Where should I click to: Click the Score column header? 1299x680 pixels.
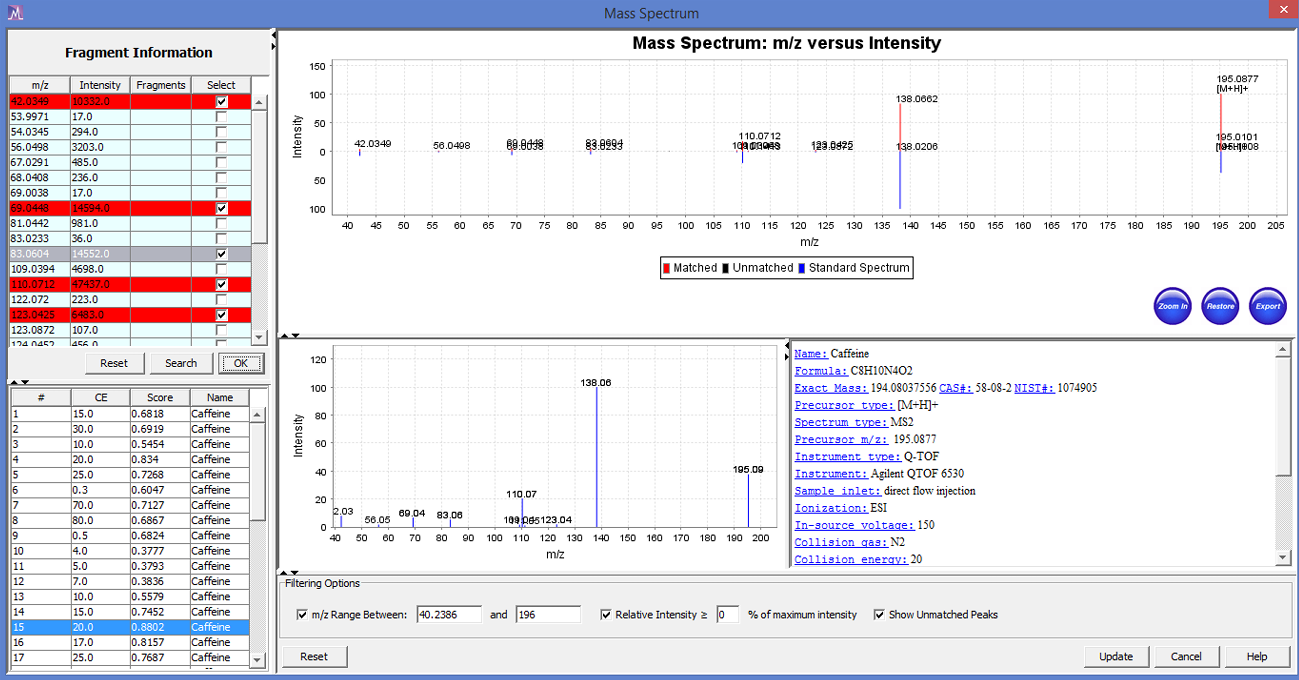pos(160,397)
